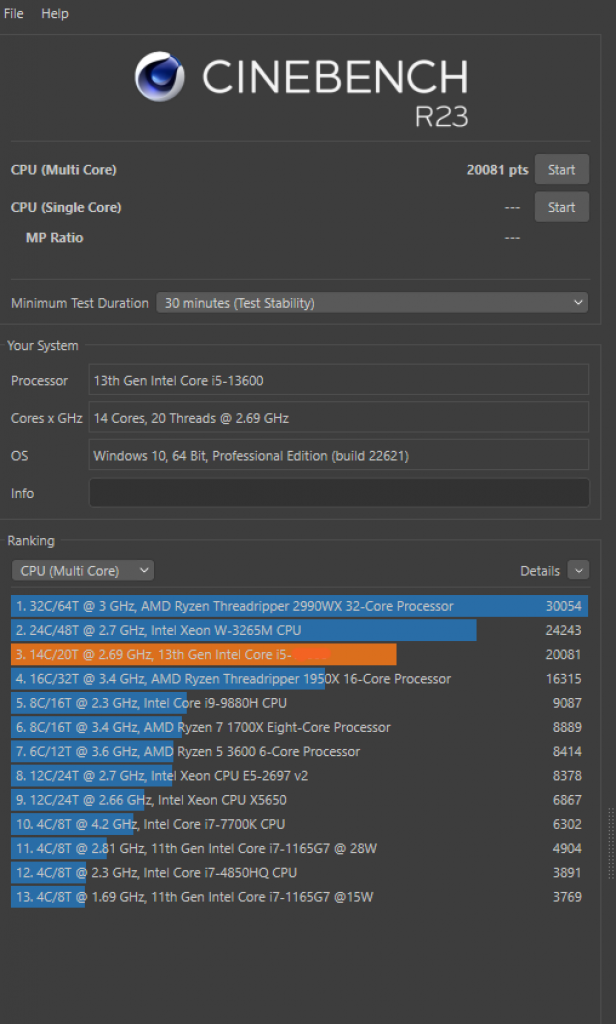Start the CPU Single Core test

click(x=562, y=207)
